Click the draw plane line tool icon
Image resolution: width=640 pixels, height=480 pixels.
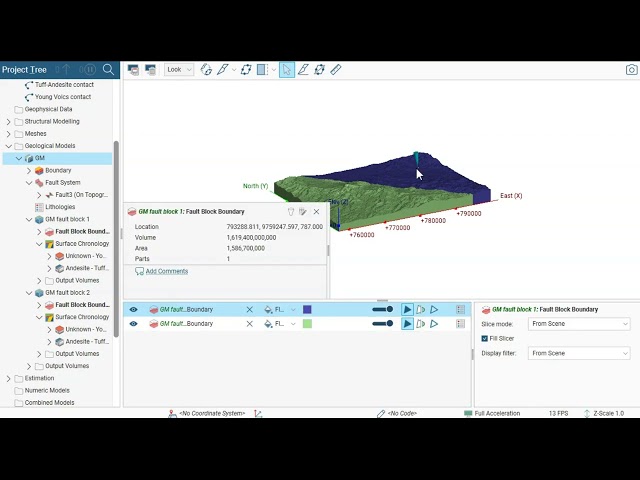tap(303, 70)
